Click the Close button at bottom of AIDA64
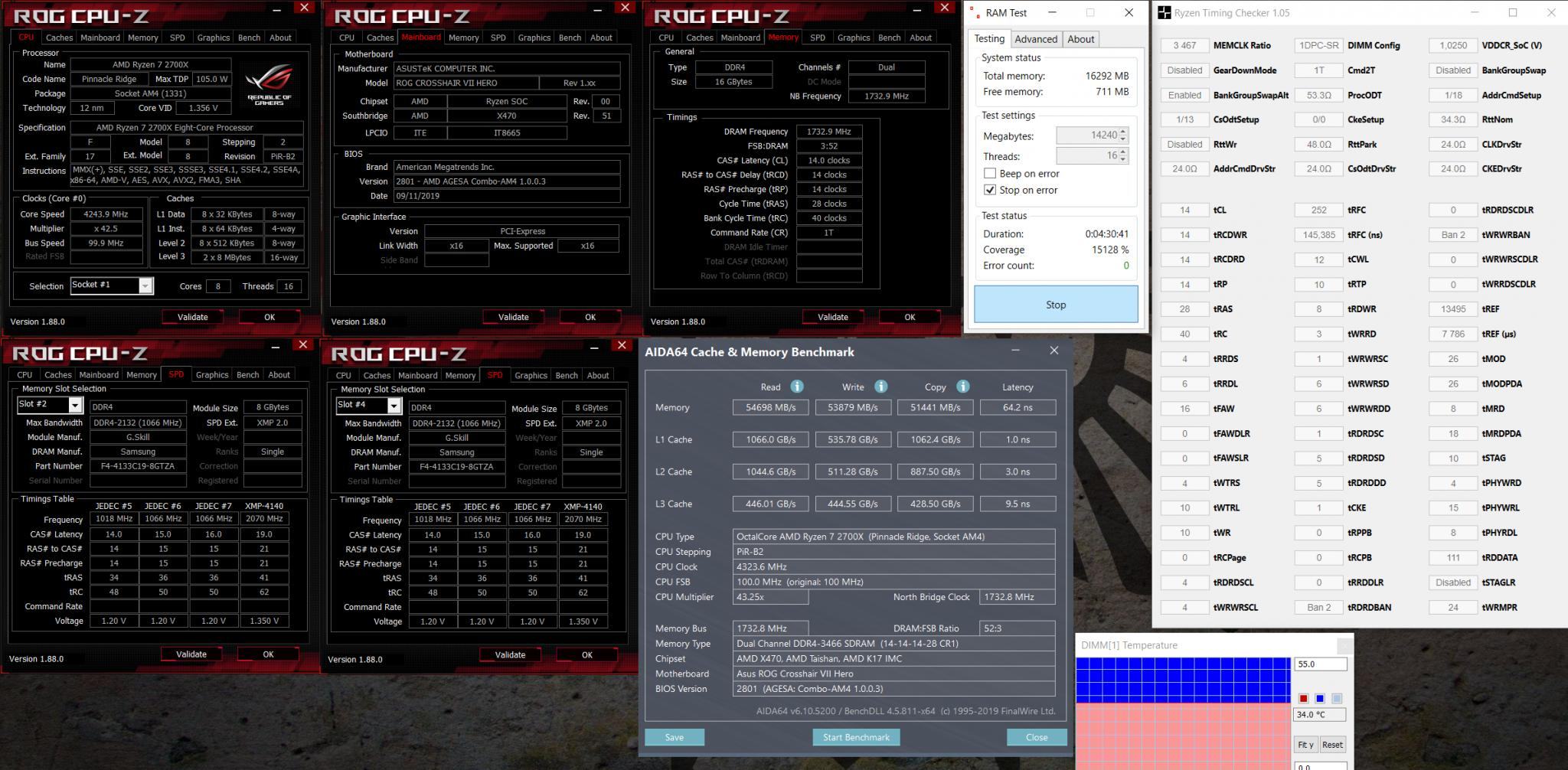The width and height of the screenshot is (1568, 770). tap(1037, 737)
